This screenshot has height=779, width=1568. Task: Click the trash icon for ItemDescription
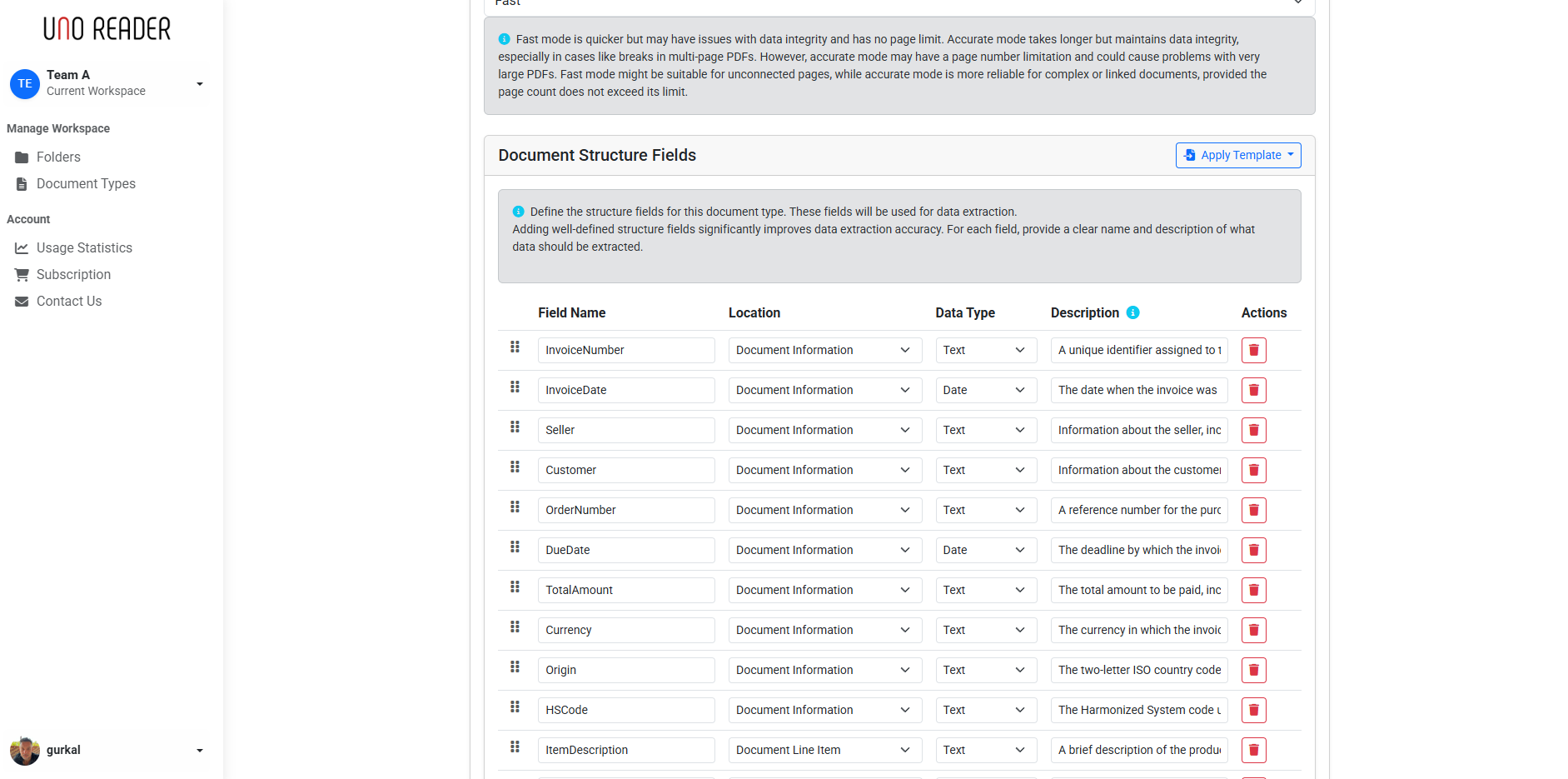point(1253,750)
